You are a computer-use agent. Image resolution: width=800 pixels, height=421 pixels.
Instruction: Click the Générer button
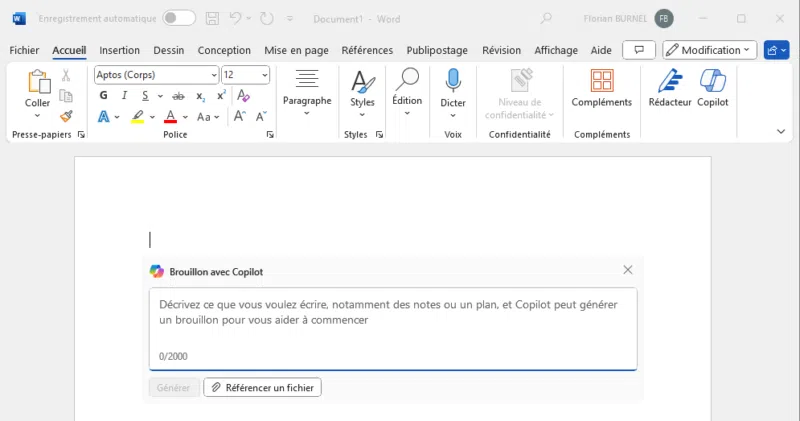coord(173,388)
